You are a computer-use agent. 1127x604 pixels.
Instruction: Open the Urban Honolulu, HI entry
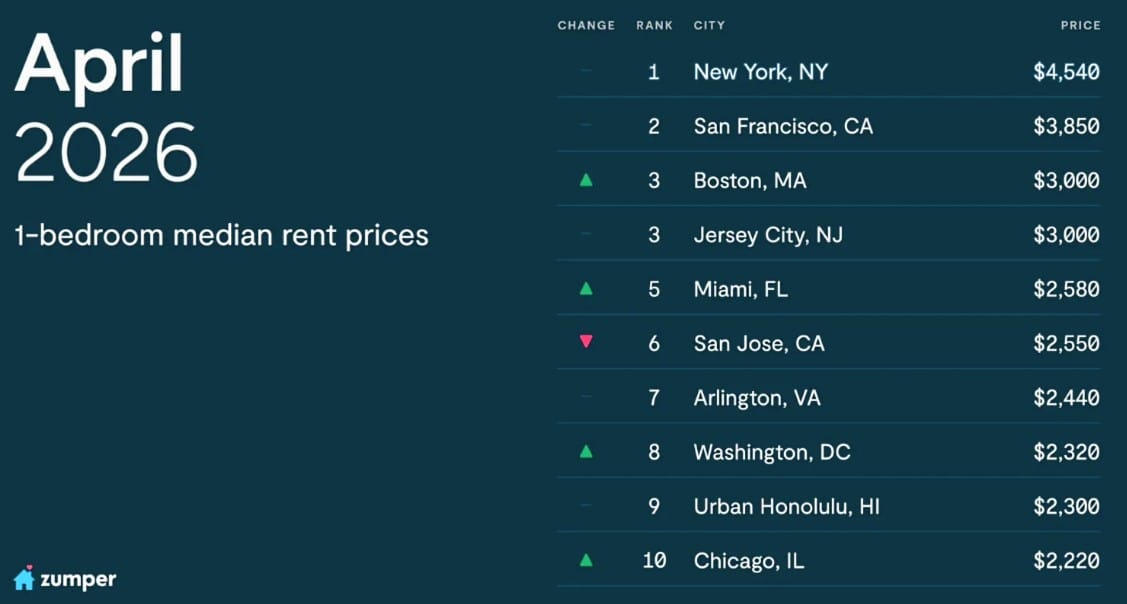pyautogui.click(x=786, y=506)
